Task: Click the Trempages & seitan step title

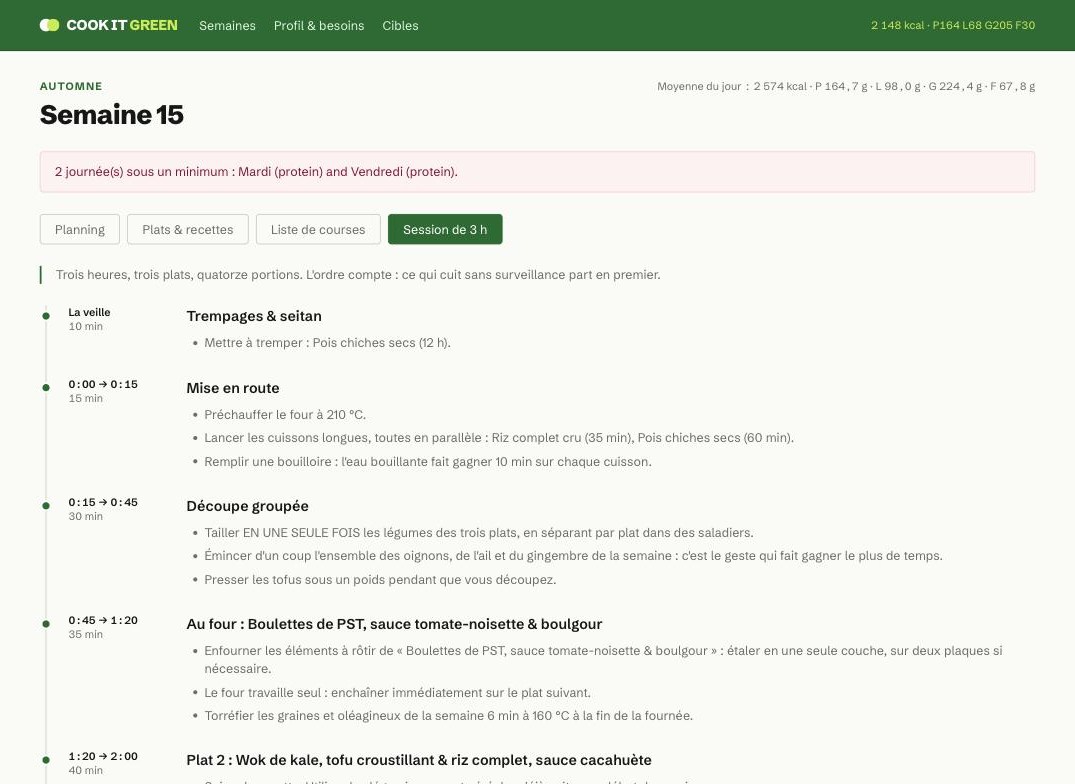Action: coord(254,316)
